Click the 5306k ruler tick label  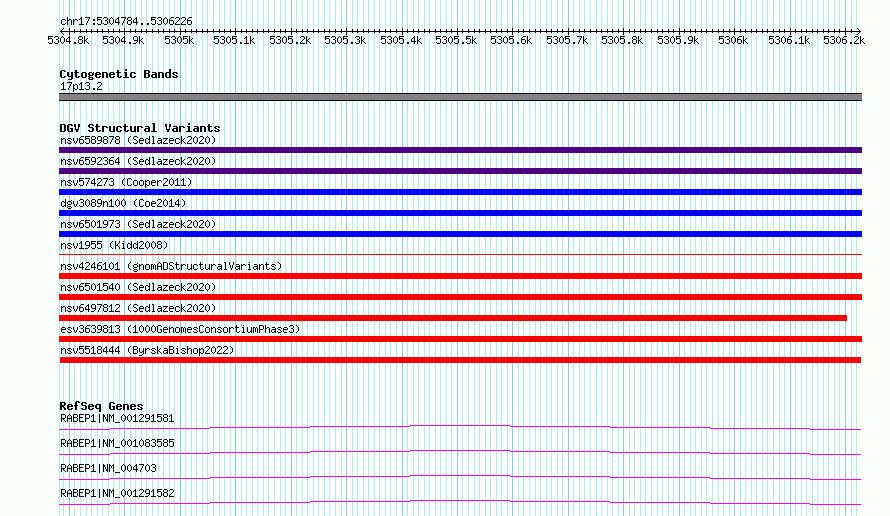[x=733, y=40]
